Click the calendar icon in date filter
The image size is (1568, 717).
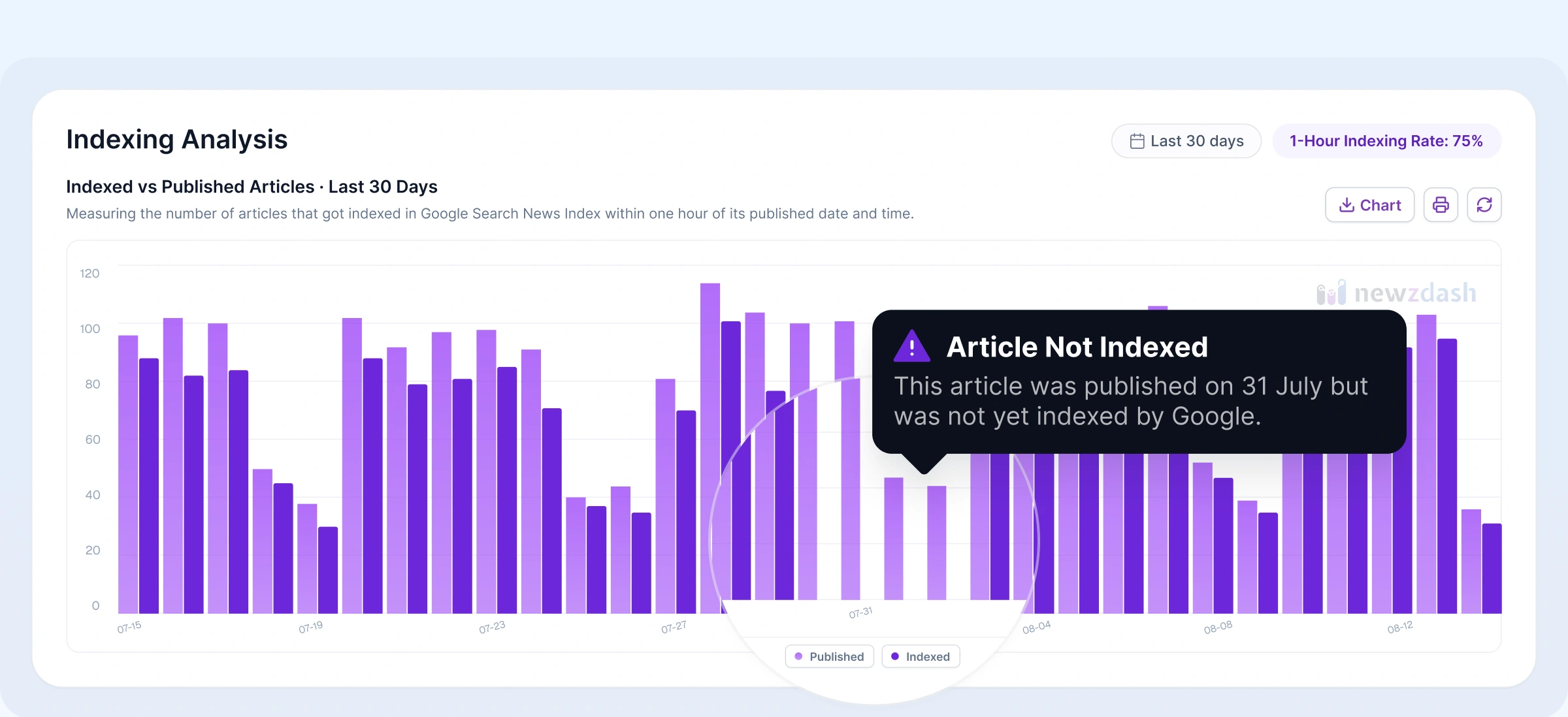(1137, 141)
